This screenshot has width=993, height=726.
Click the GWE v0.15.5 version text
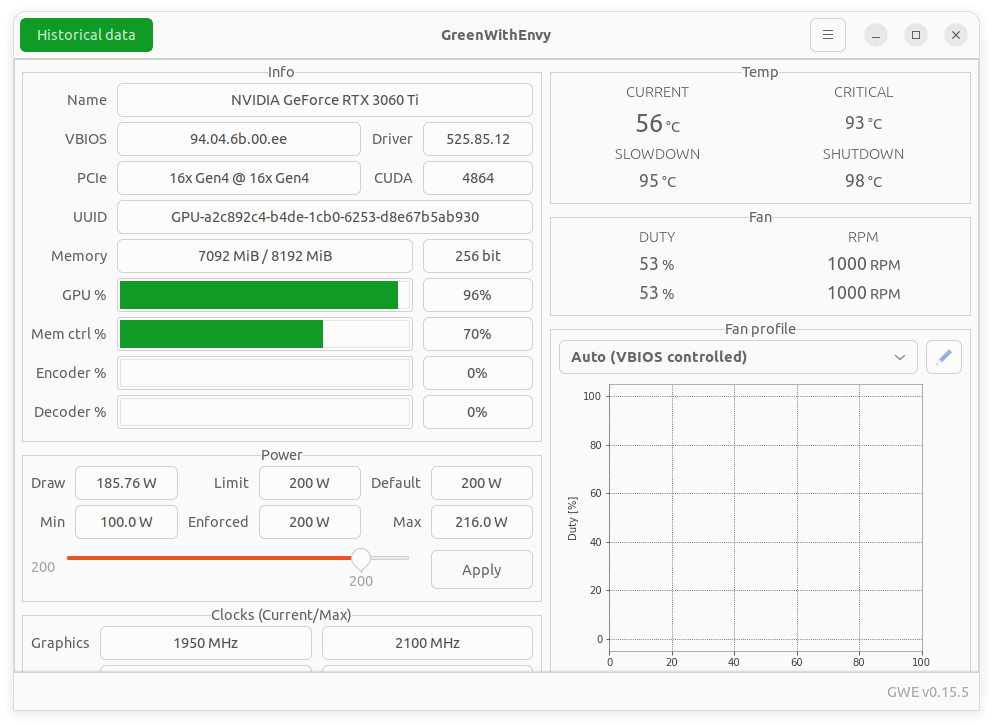coord(928,692)
